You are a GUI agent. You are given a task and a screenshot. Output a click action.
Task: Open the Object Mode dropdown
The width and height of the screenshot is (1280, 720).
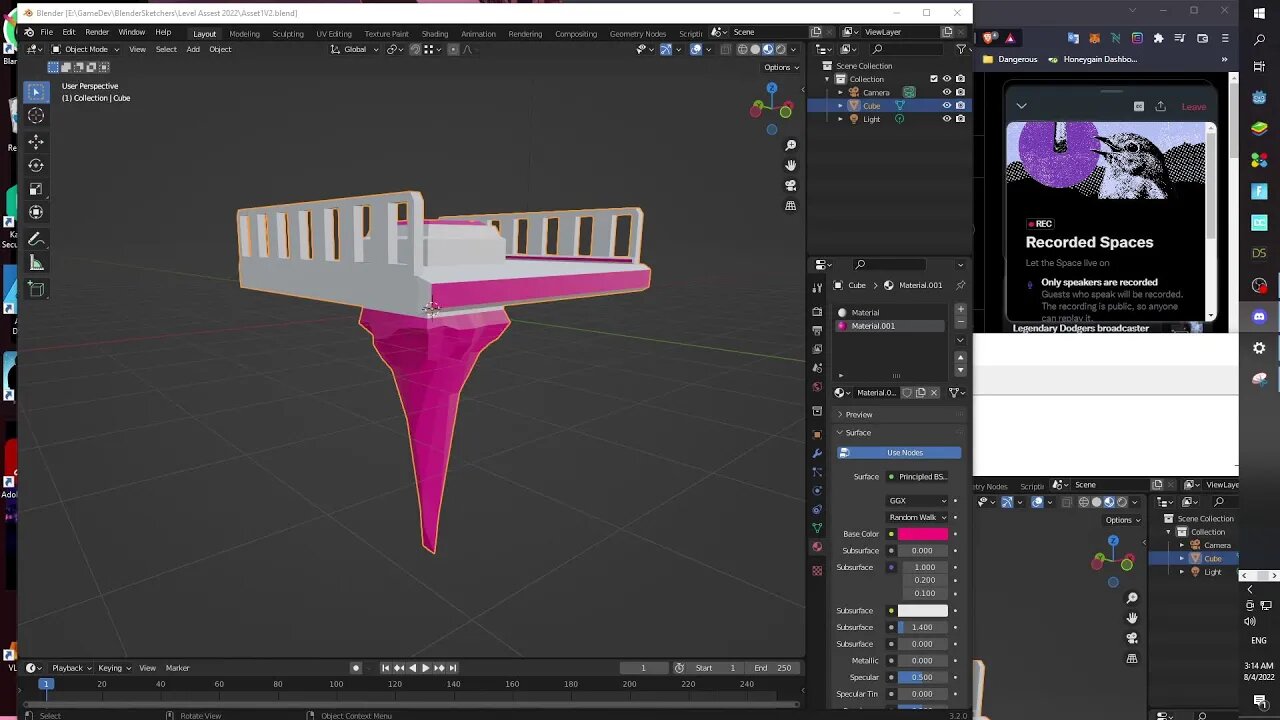[85, 49]
